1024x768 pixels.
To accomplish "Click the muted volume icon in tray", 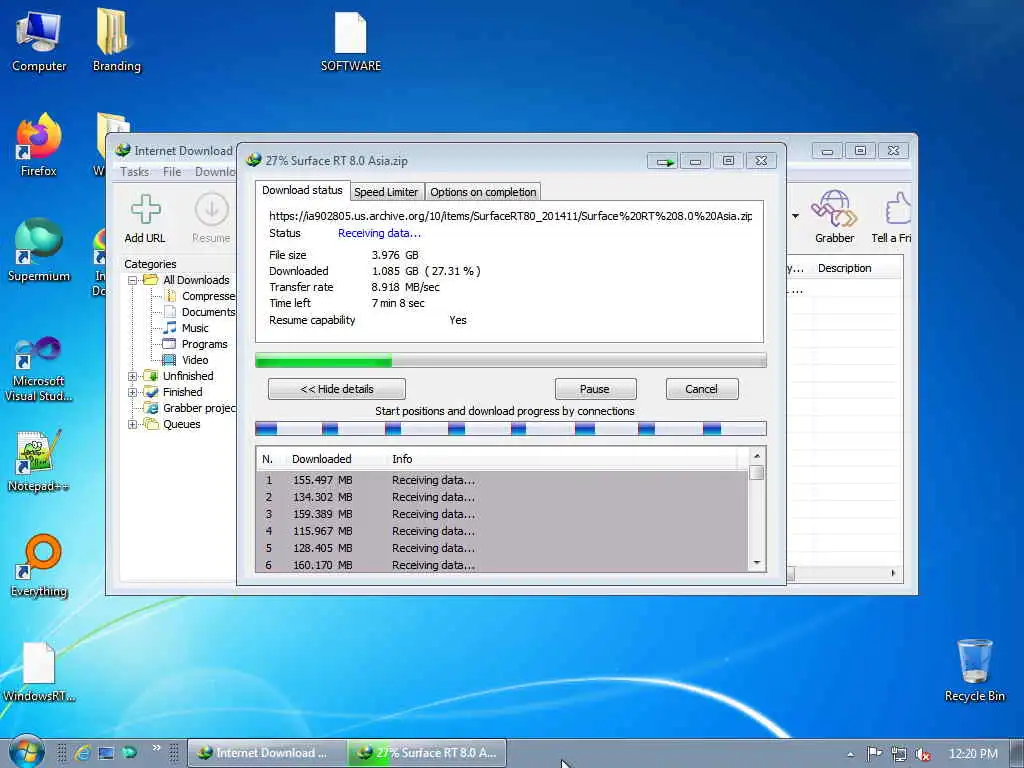I will point(922,754).
